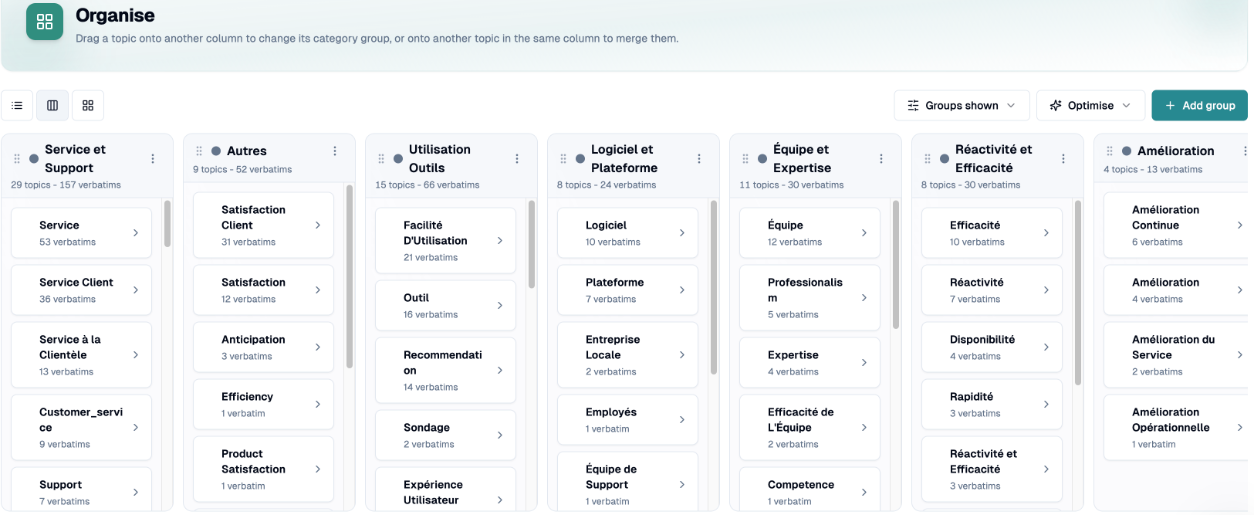1254x515 pixels.
Task: Select the Disponibilité topic card
Action: point(991,347)
